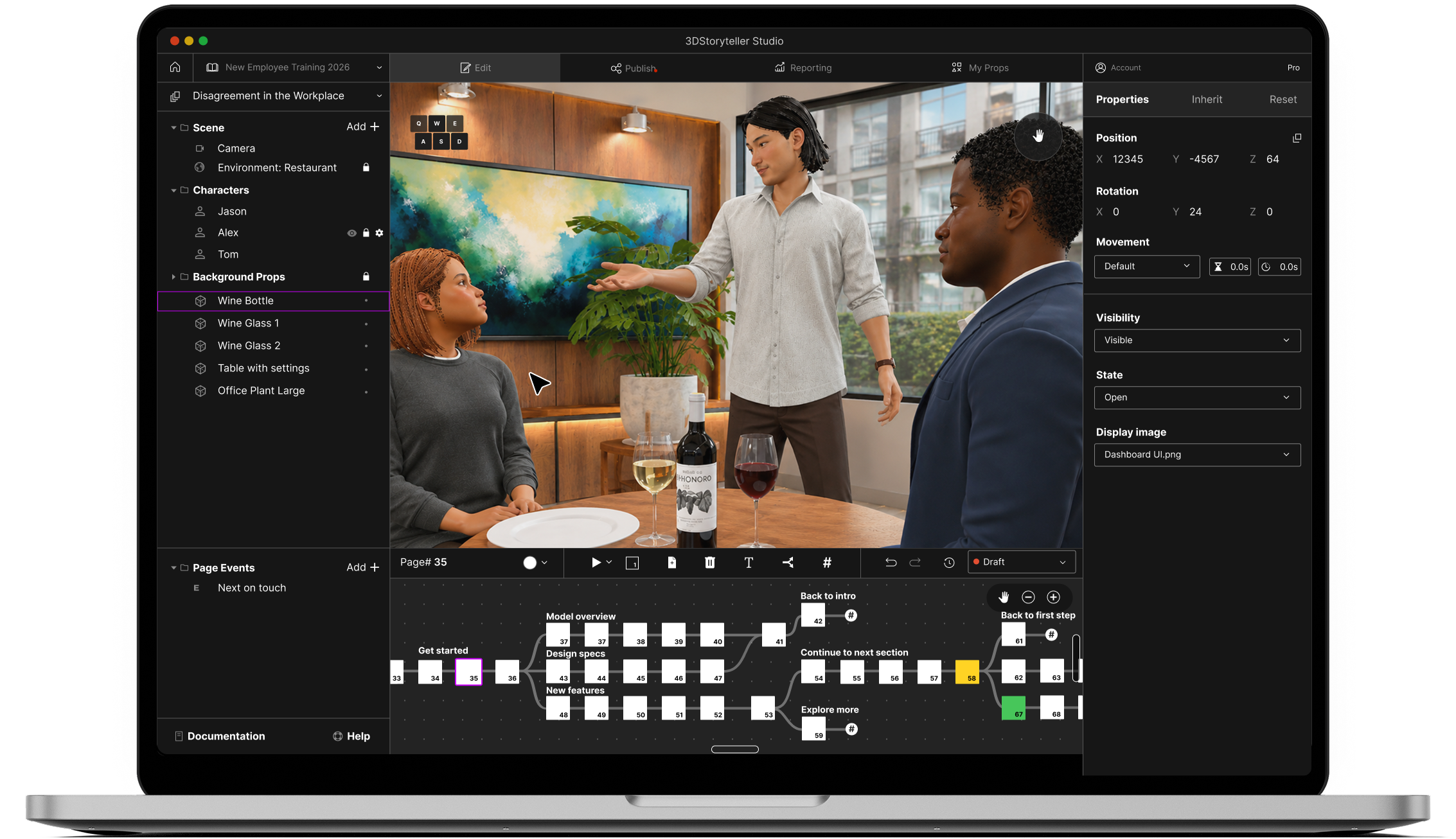Image resolution: width=1456 pixels, height=839 pixels.
Task: Toggle the lock on Alex
Action: coord(366,233)
